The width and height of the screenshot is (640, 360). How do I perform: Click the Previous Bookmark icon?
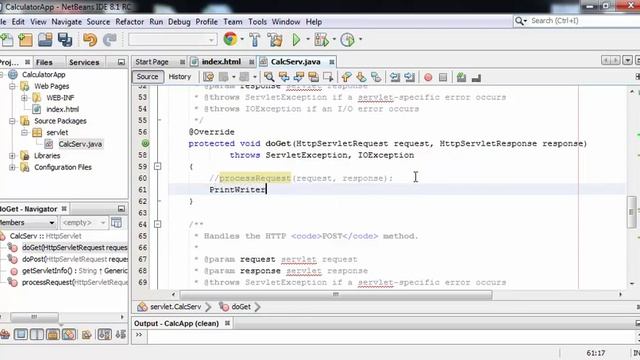(346, 77)
